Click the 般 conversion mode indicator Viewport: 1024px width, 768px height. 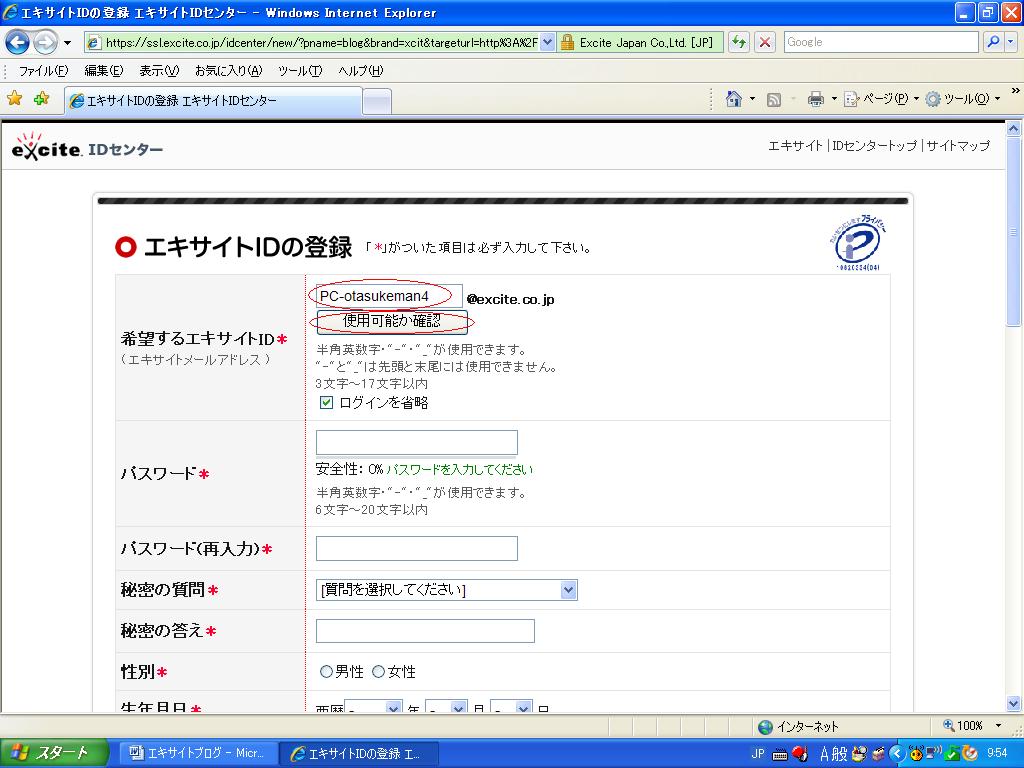(839, 754)
